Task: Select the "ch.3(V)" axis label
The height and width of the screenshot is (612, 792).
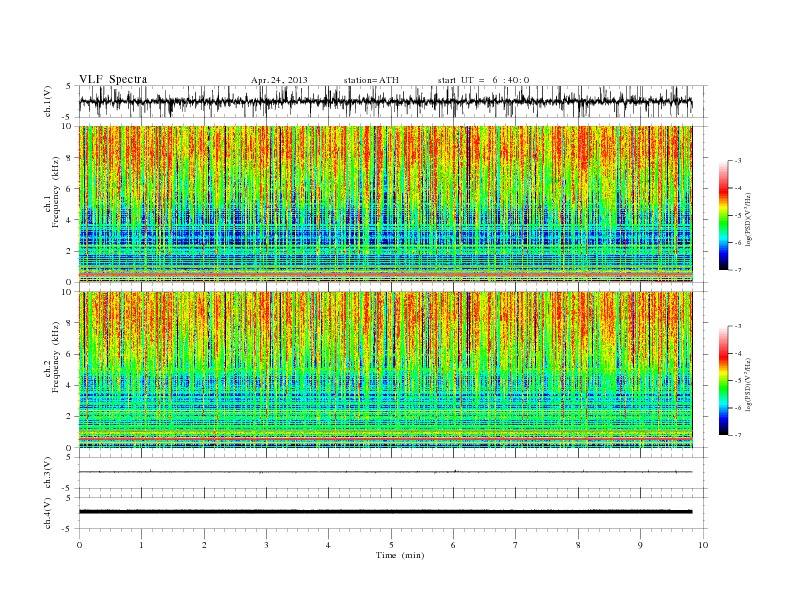Action: [x=48, y=473]
